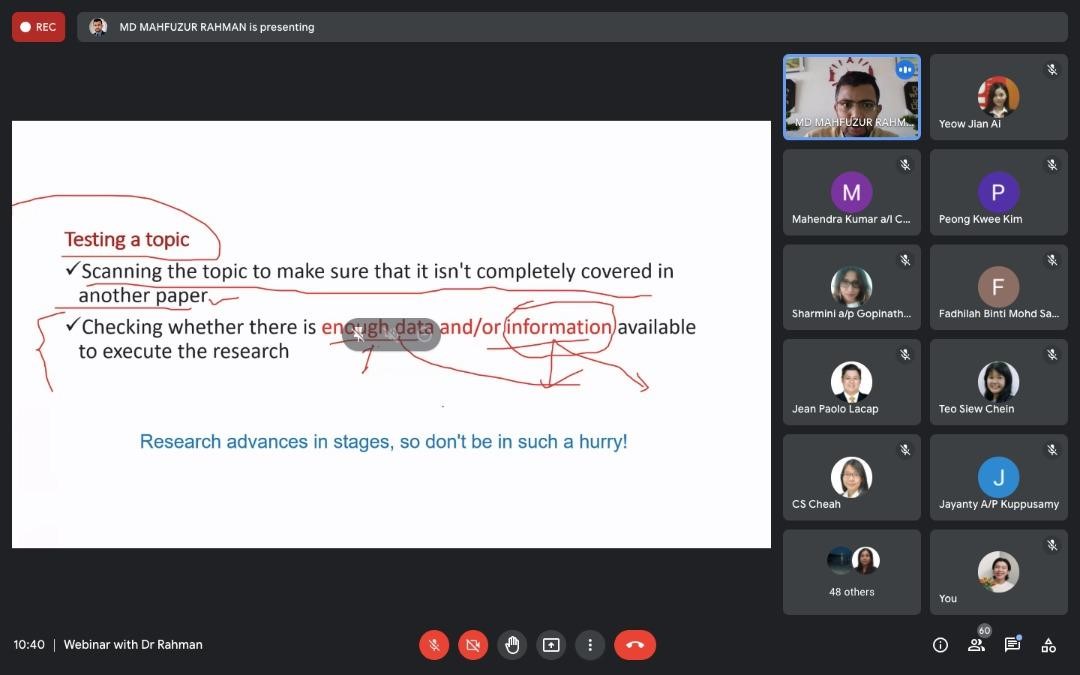Open the chat messages panel
1080x675 pixels.
[x=1012, y=645]
